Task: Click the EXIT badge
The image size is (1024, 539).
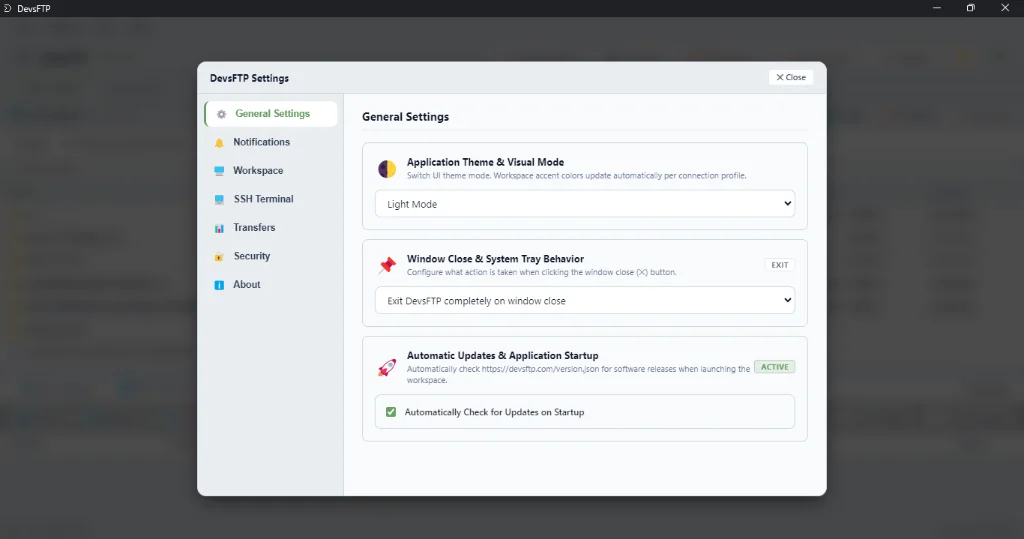Action: 780,265
